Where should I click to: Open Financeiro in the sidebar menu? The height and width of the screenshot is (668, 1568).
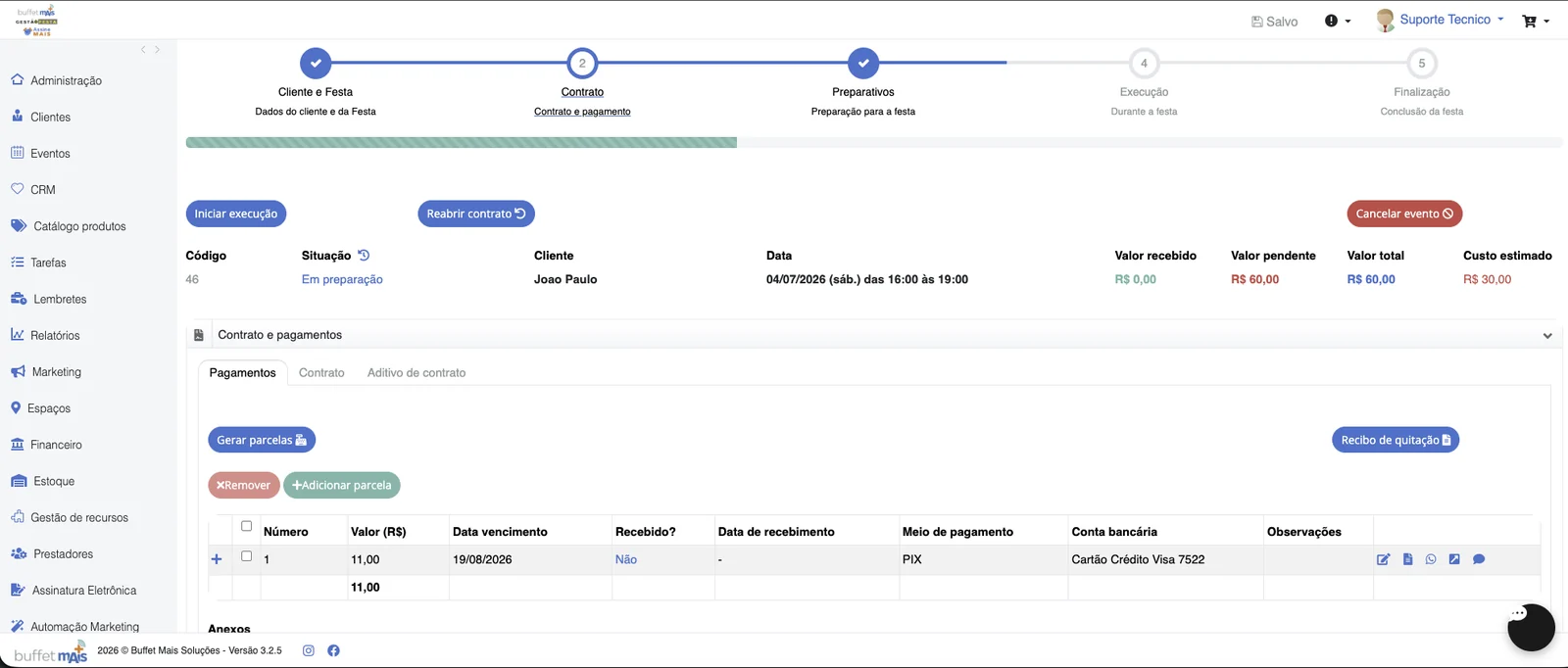(56, 445)
